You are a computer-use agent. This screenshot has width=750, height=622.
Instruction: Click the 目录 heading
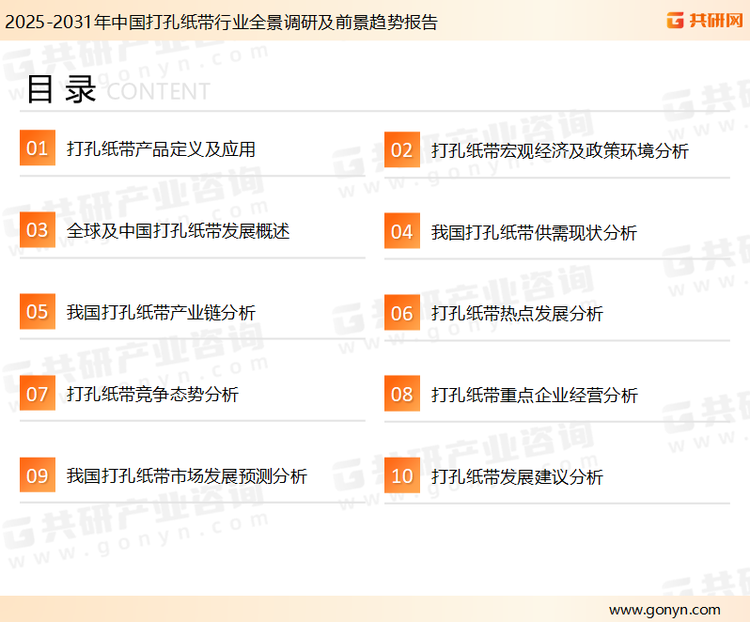(x=62, y=89)
